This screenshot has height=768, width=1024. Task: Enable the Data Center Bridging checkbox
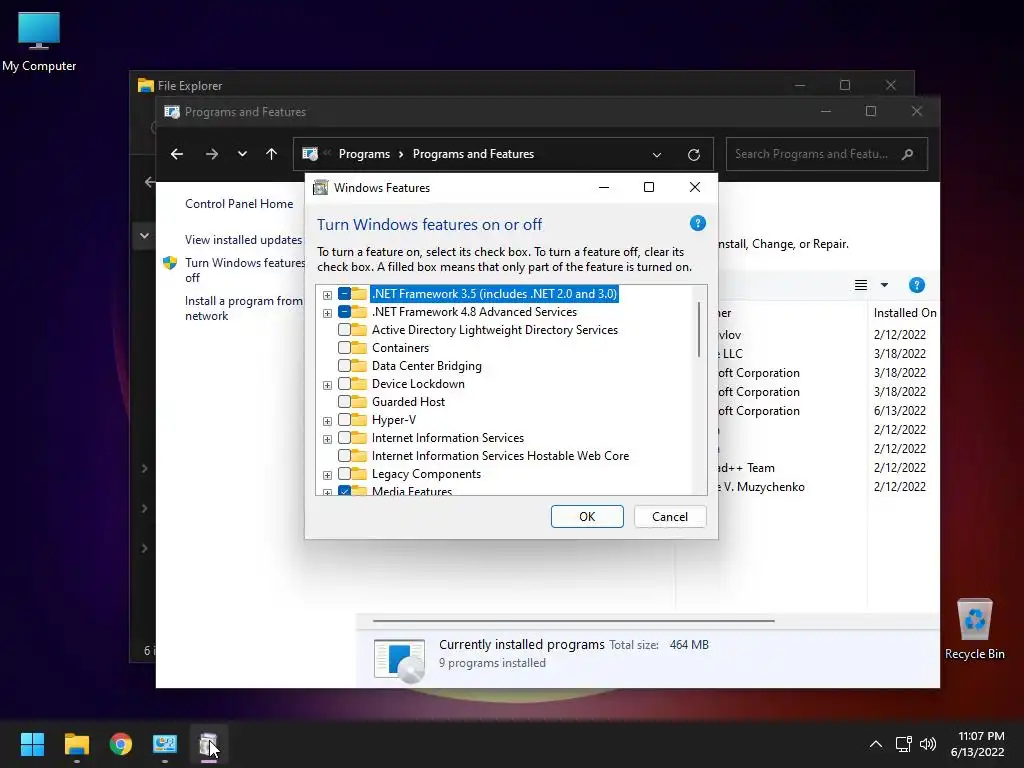coord(344,366)
